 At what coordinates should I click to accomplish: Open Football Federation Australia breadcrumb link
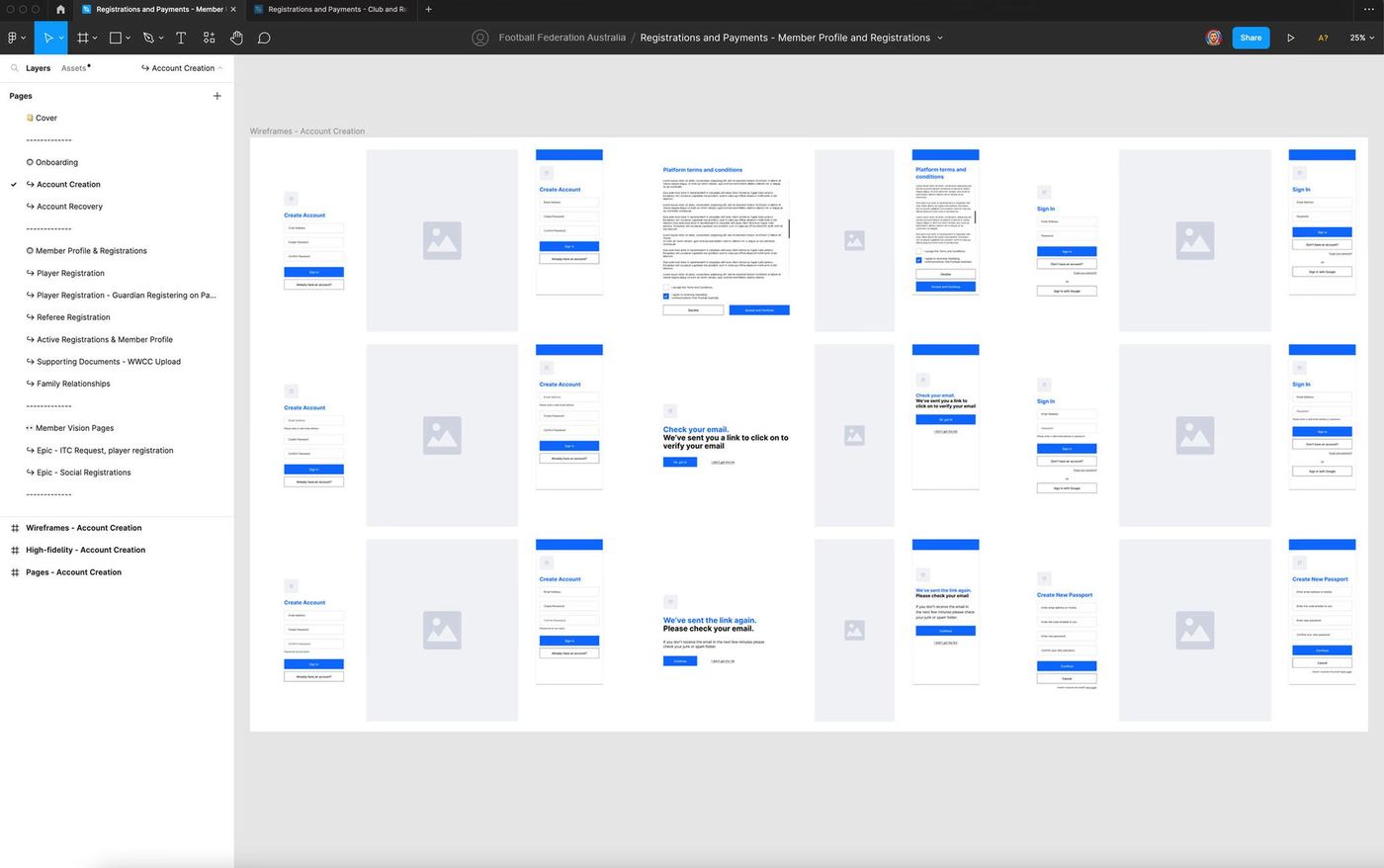pos(562,38)
